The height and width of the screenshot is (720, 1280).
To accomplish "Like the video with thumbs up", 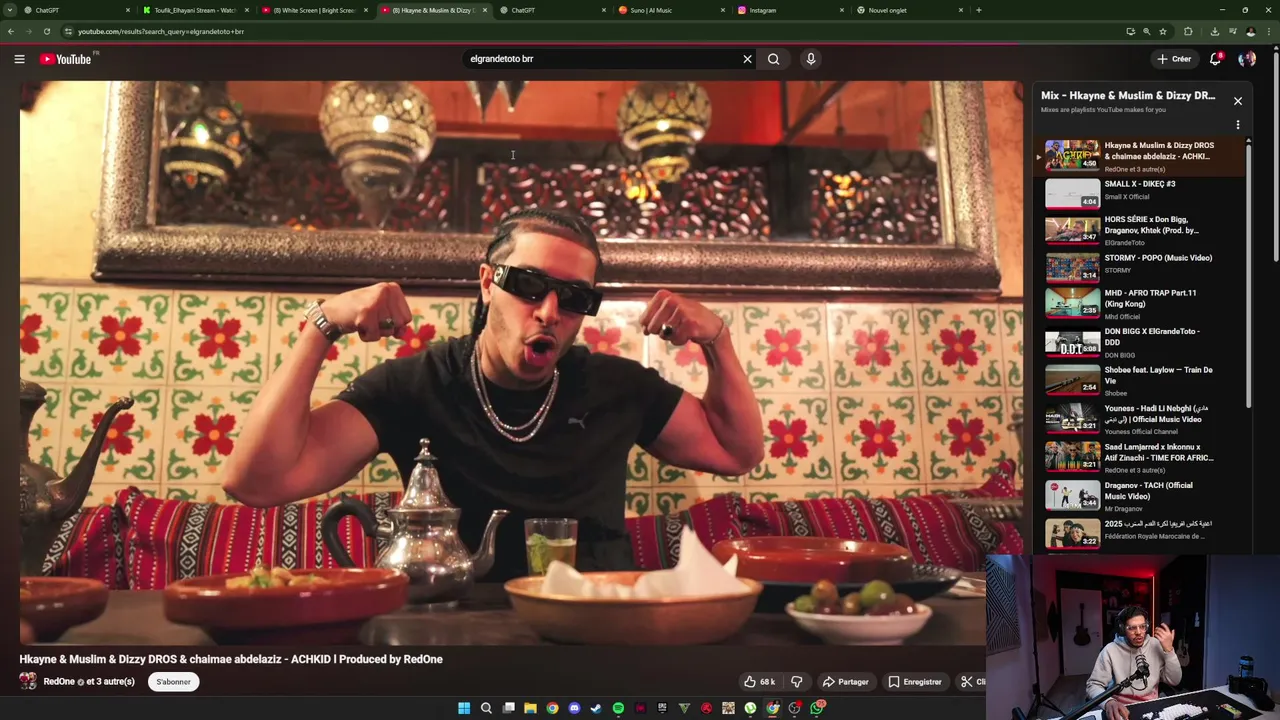I will coord(759,682).
